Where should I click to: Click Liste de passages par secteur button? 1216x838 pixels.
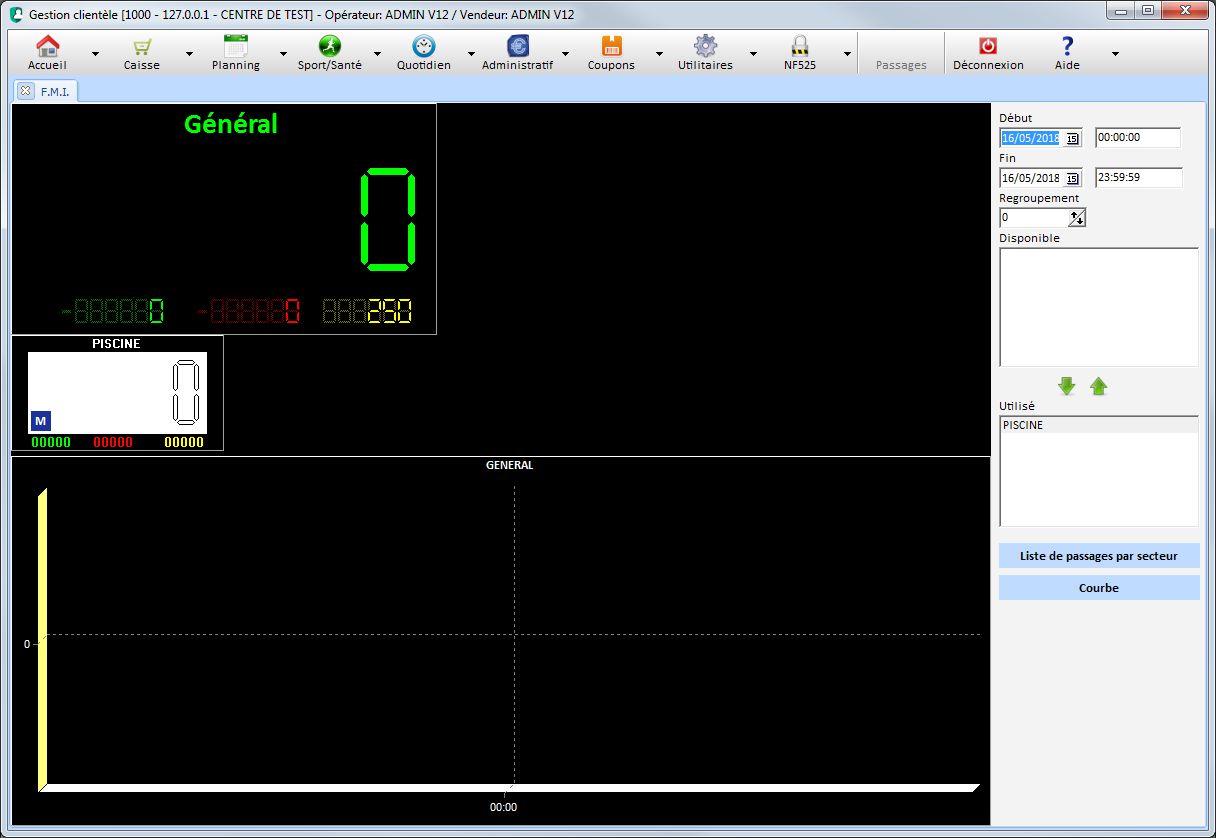(x=1098, y=556)
